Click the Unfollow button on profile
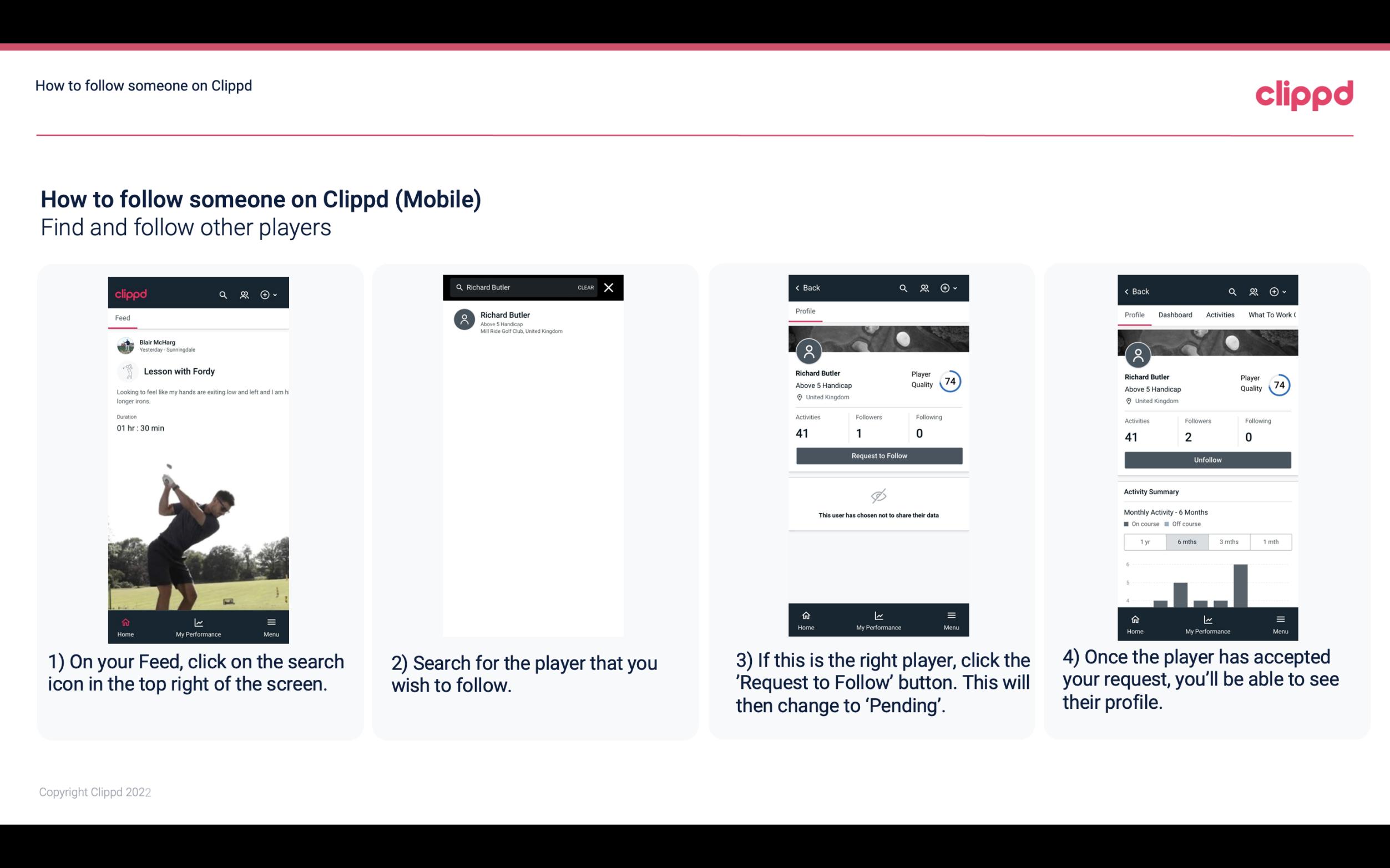The height and width of the screenshot is (868, 1390). coord(1207,459)
